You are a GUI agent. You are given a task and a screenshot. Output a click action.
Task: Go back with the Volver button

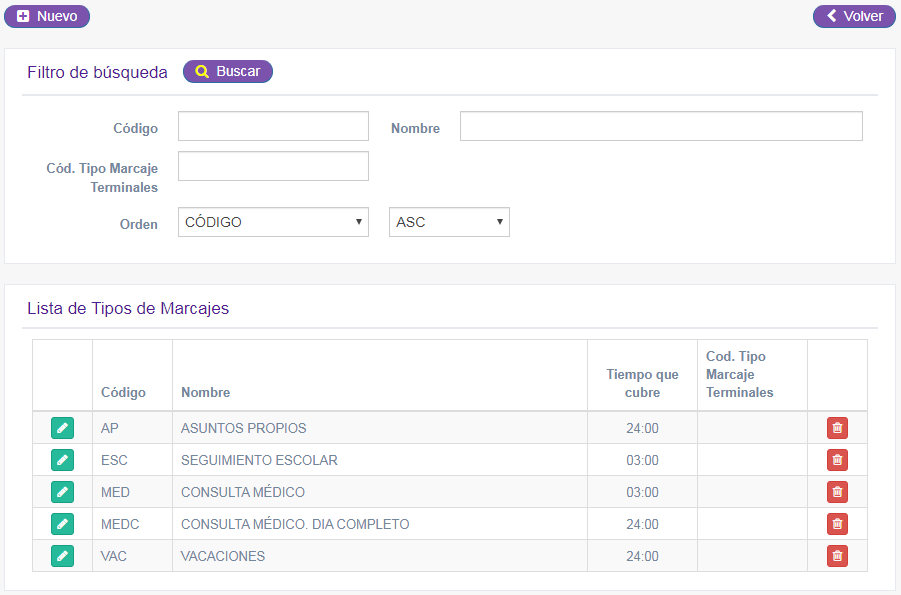pyautogui.click(x=854, y=16)
